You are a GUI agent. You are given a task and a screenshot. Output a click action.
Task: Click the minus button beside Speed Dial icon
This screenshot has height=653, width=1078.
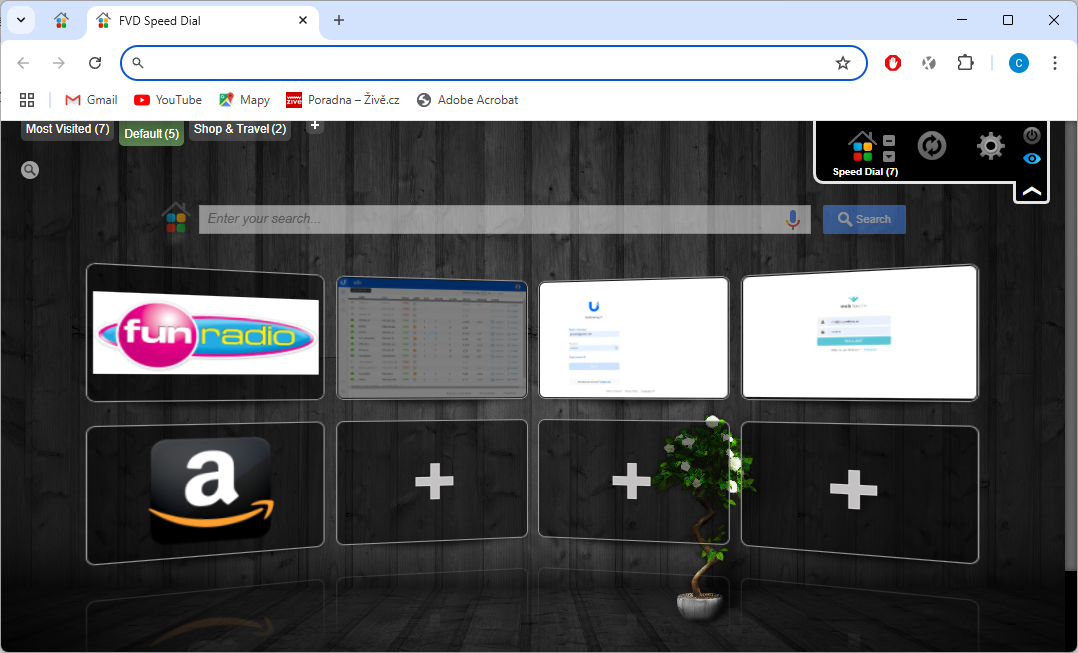point(889,141)
